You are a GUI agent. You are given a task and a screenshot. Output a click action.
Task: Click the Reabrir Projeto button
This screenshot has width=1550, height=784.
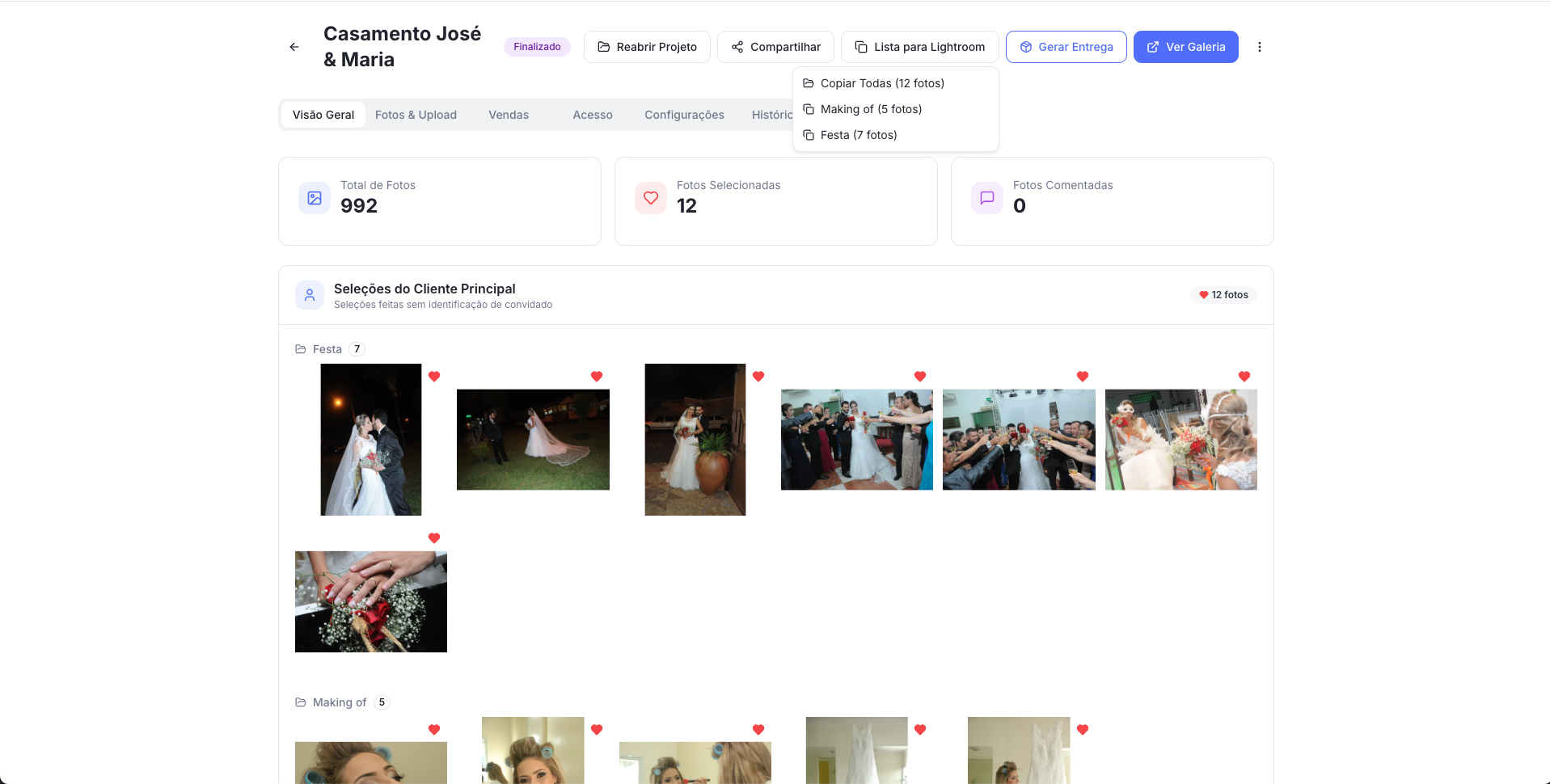click(x=647, y=47)
